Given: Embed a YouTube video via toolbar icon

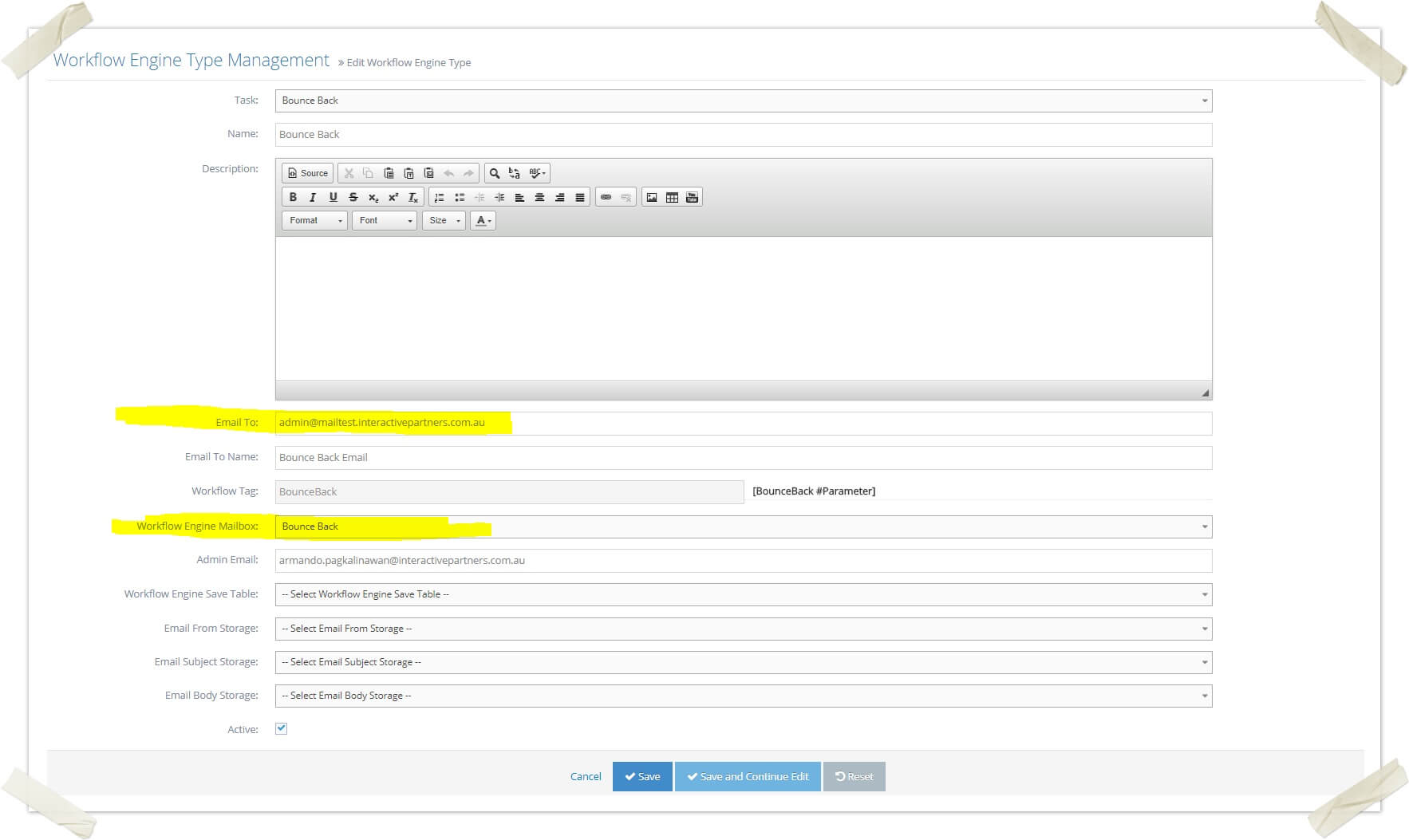Looking at the screenshot, I should click(x=692, y=197).
